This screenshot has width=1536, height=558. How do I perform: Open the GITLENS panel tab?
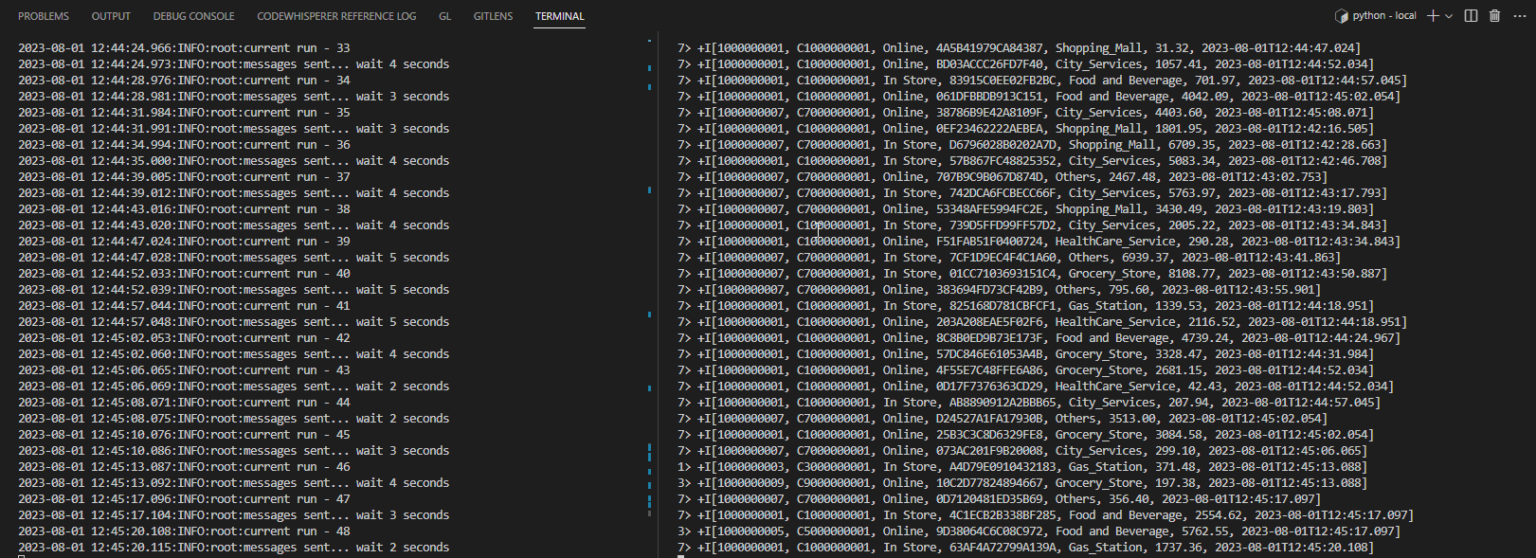point(493,16)
